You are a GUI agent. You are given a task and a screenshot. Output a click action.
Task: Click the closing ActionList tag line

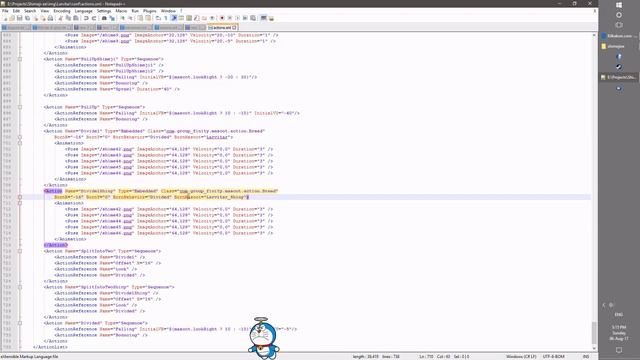51,347
